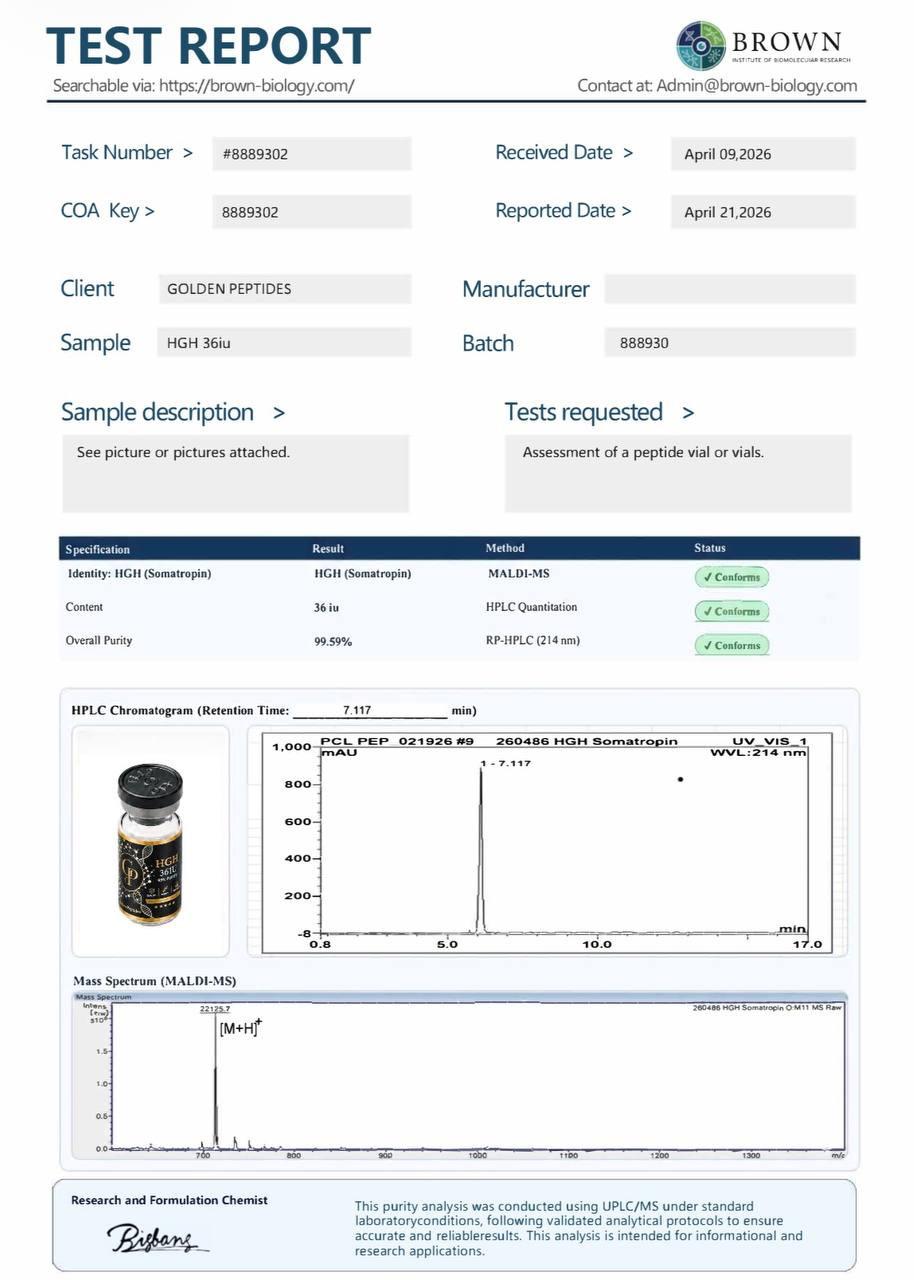Click the Tests requested text box

[678, 473]
